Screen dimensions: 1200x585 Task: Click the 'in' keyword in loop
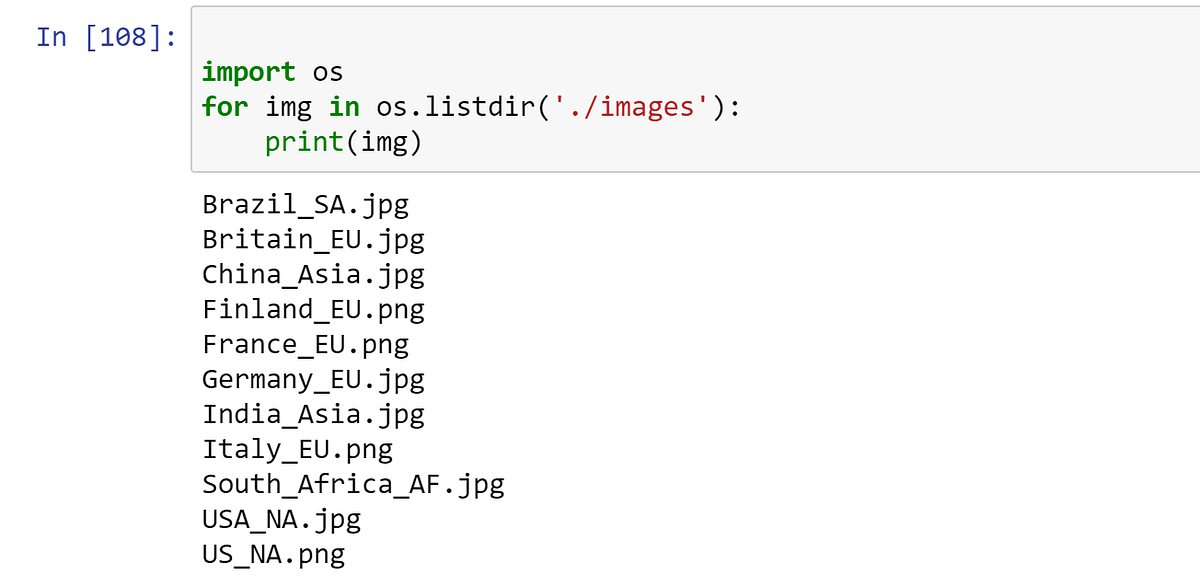click(x=344, y=107)
